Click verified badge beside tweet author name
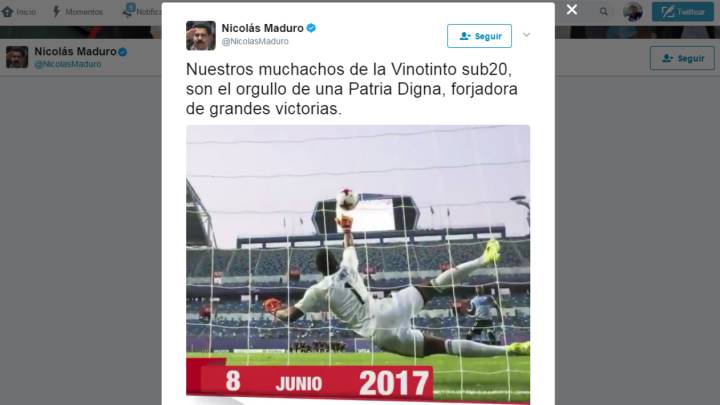The width and height of the screenshot is (720, 405). pyautogui.click(x=311, y=28)
